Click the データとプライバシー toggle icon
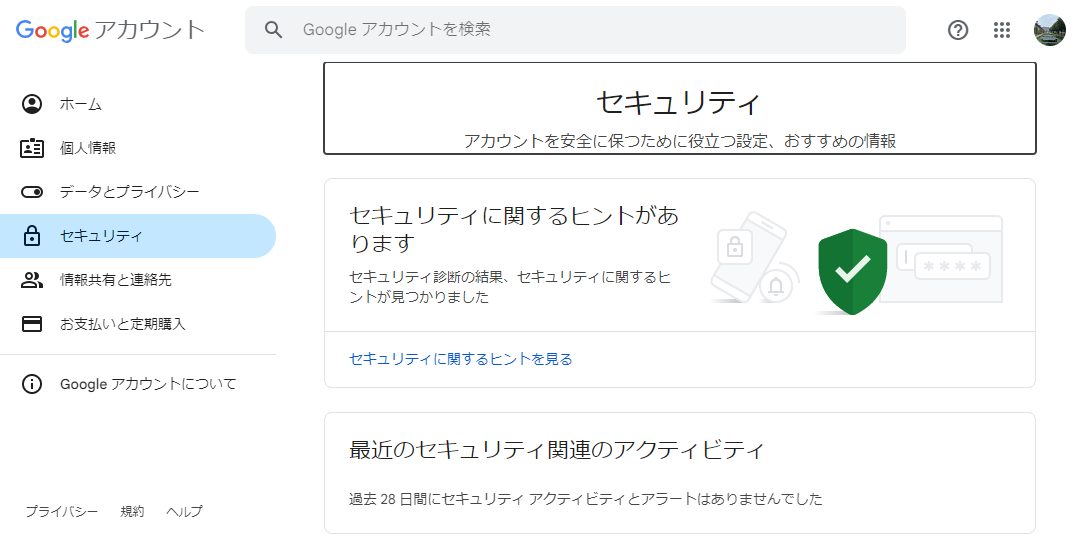1077x547 pixels. [x=32, y=192]
